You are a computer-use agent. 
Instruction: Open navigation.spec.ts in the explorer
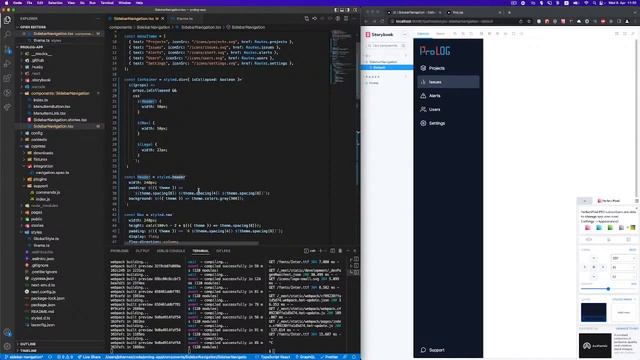click(52, 173)
